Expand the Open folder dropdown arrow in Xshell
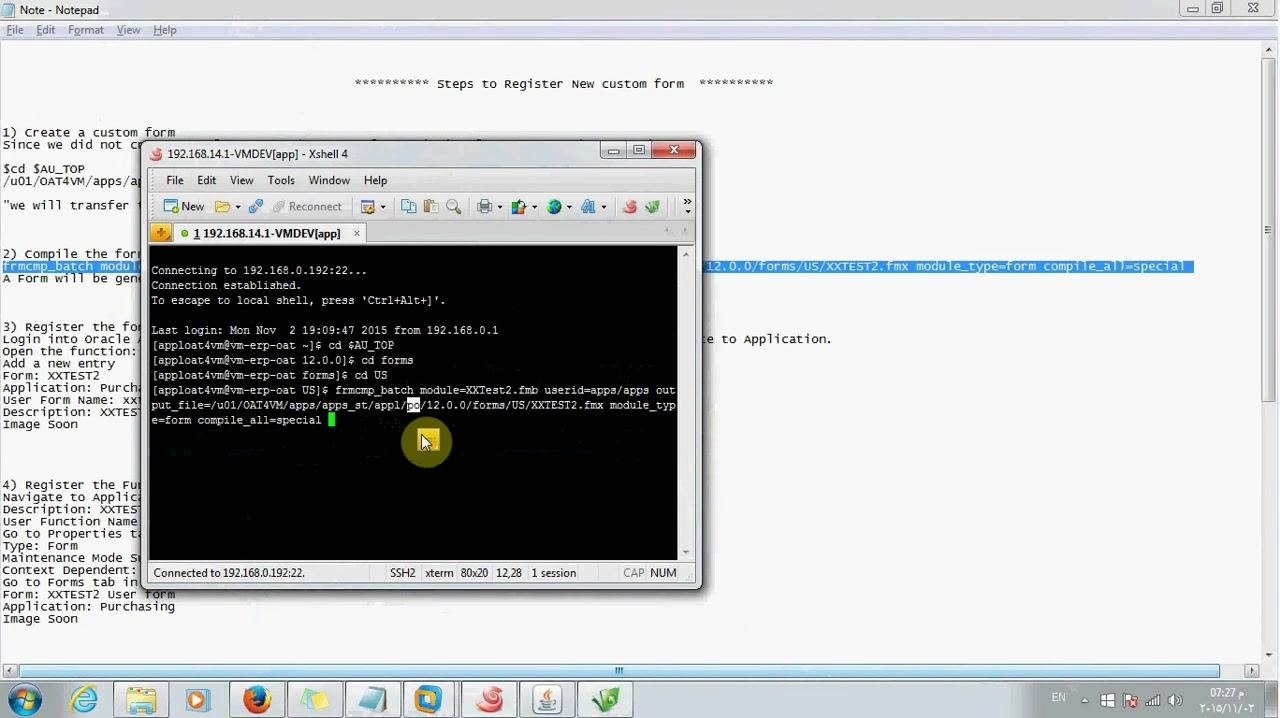The height and width of the screenshot is (718, 1280). [237, 207]
